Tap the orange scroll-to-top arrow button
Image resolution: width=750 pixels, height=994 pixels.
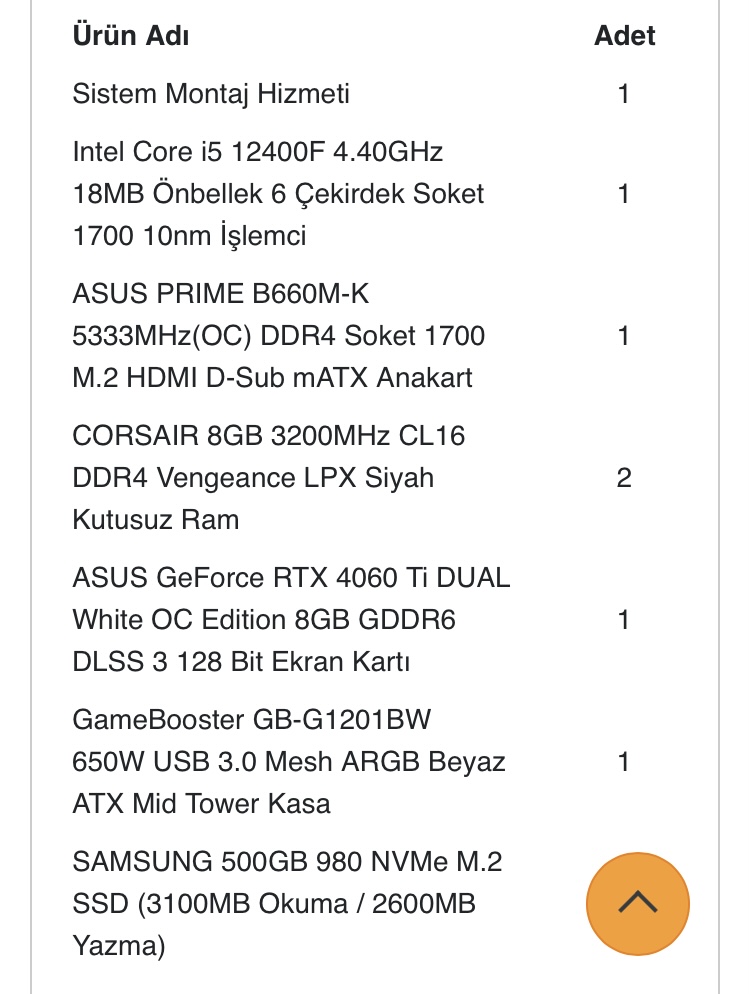pyautogui.click(x=637, y=902)
